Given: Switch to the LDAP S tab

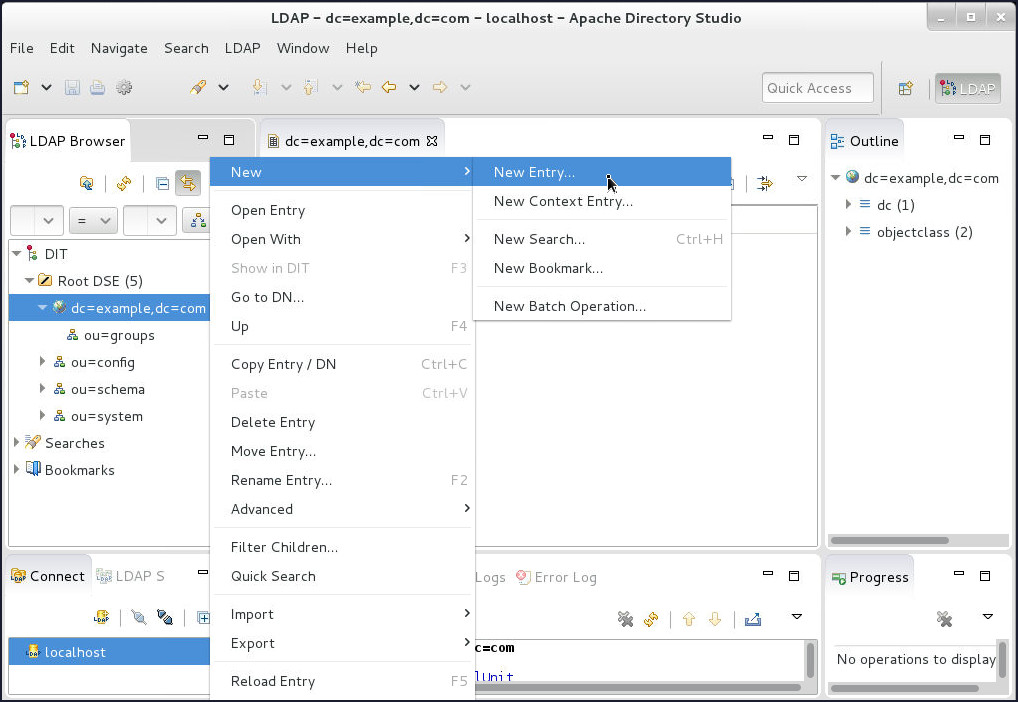Looking at the screenshot, I should [x=130, y=576].
